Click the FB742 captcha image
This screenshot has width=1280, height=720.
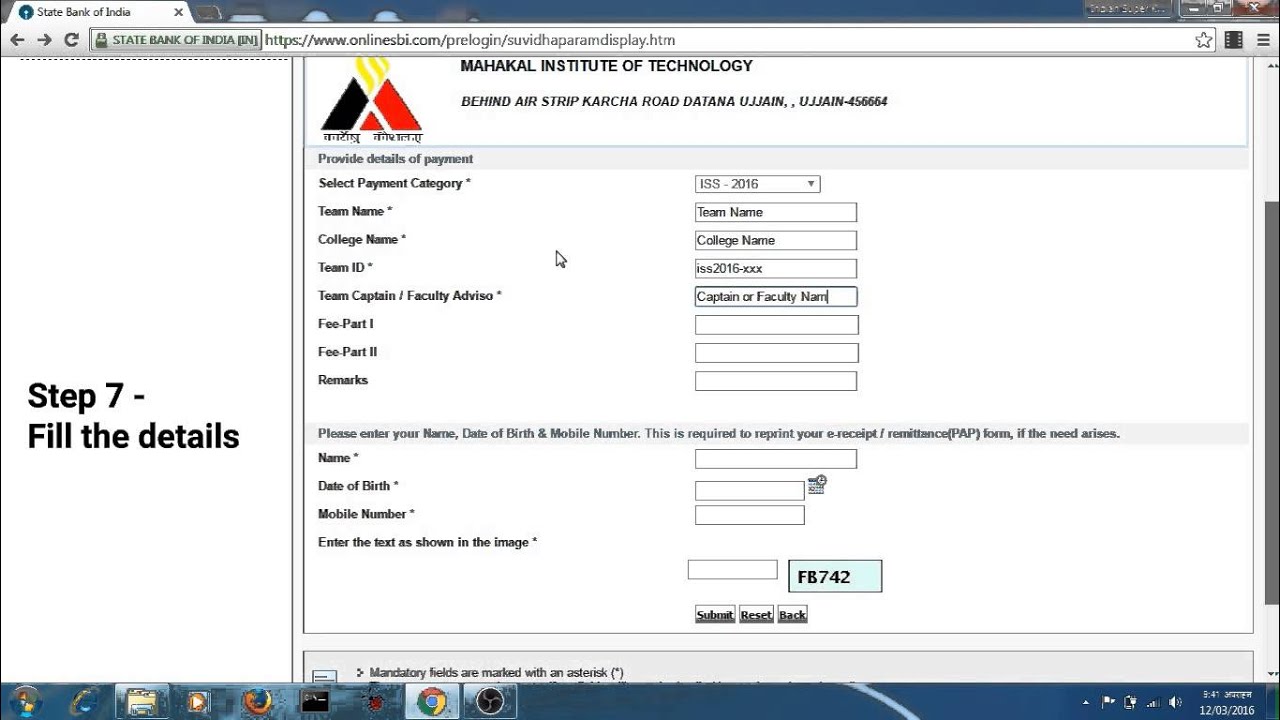click(835, 576)
